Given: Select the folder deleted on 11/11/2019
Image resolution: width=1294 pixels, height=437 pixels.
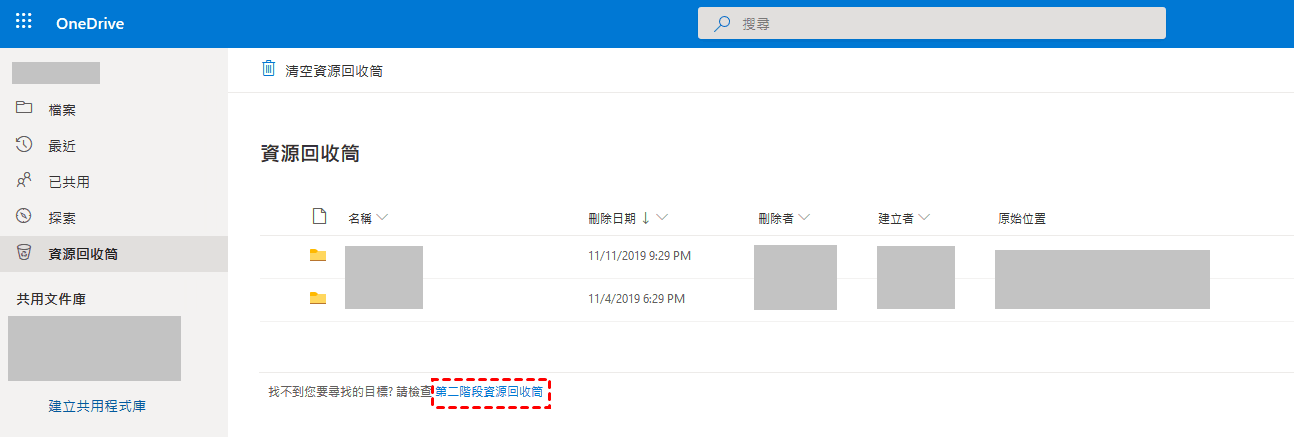Looking at the screenshot, I should tap(318, 256).
